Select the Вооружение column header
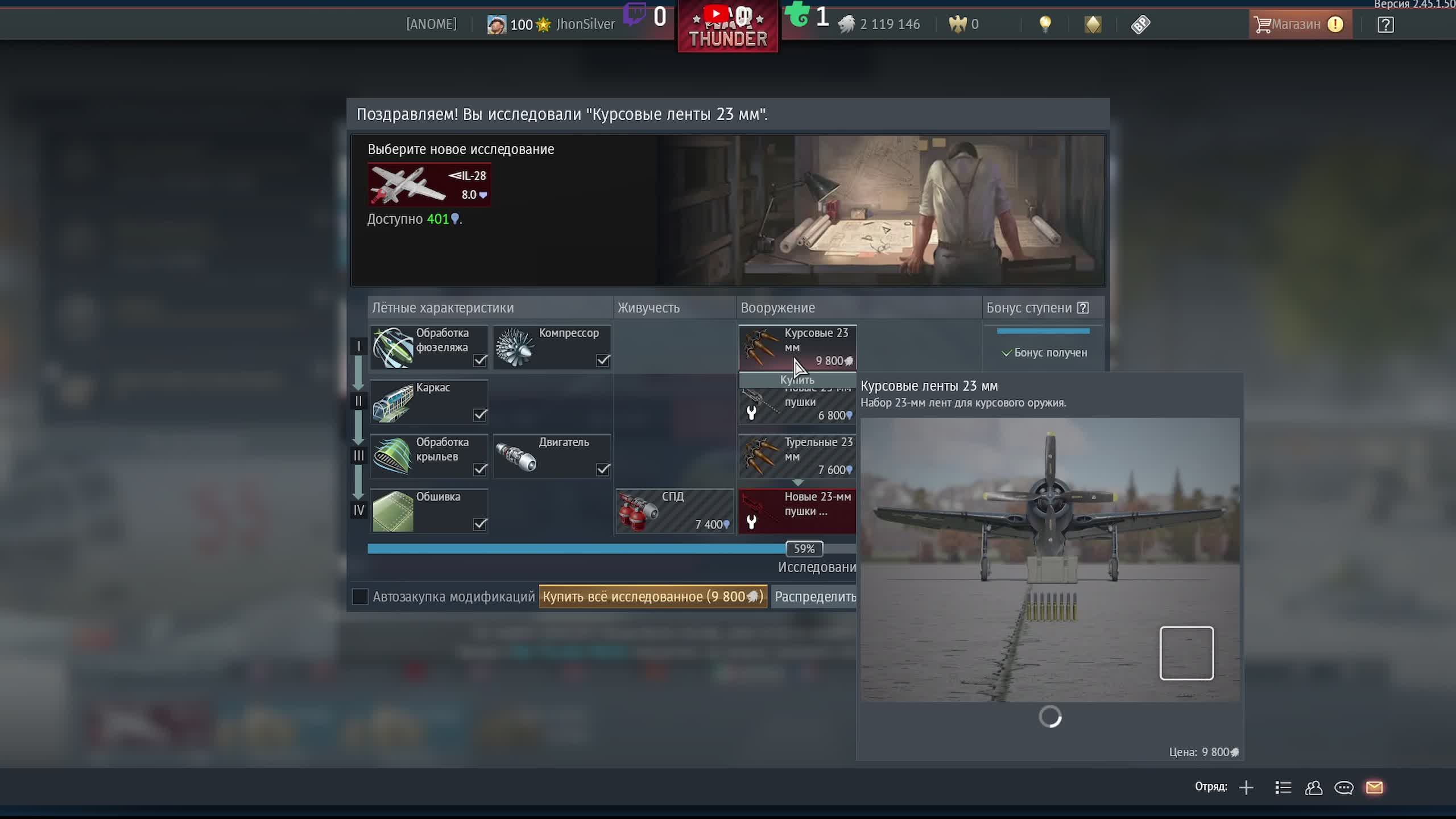Viewport: 1456px width, 819px height. [777, 308]
